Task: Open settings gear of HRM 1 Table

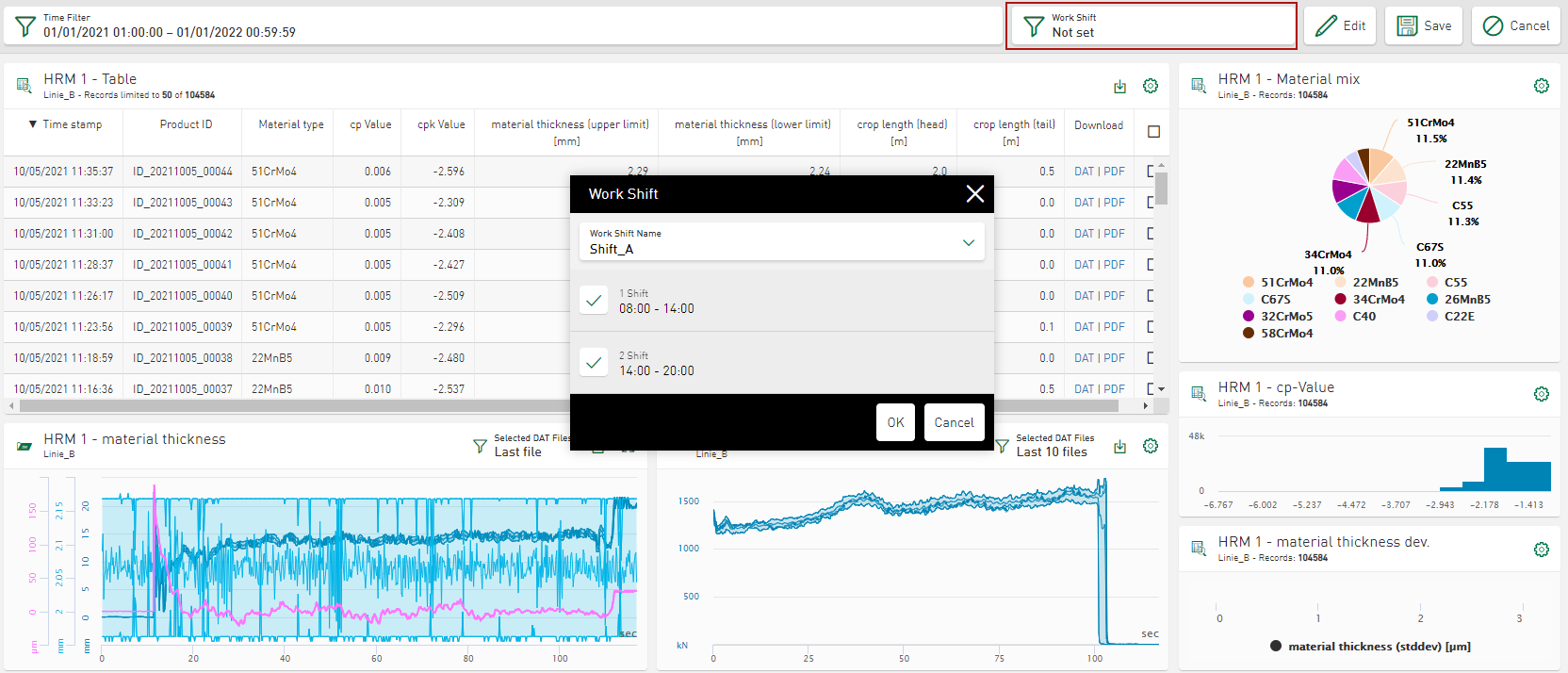Action: point(1151,86)
